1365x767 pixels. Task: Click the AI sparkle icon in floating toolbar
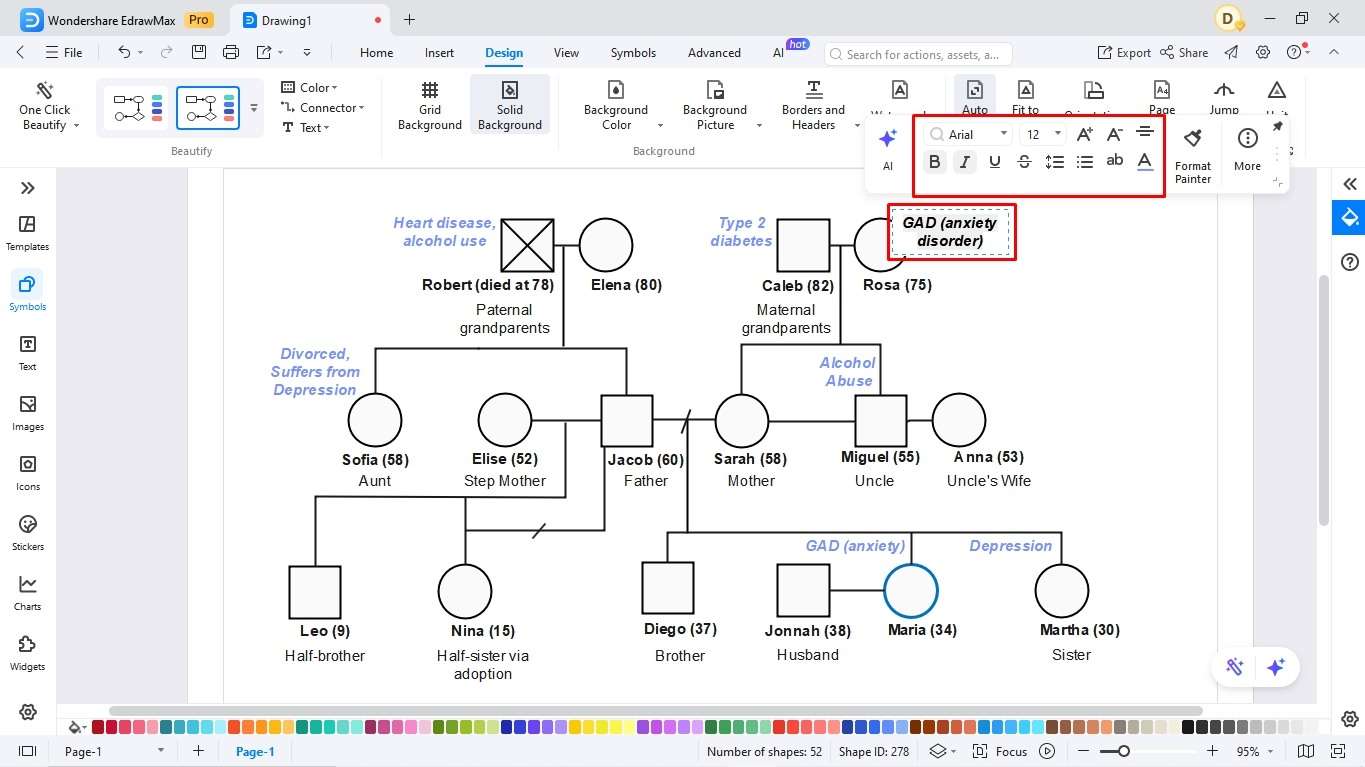pos(887,150)
